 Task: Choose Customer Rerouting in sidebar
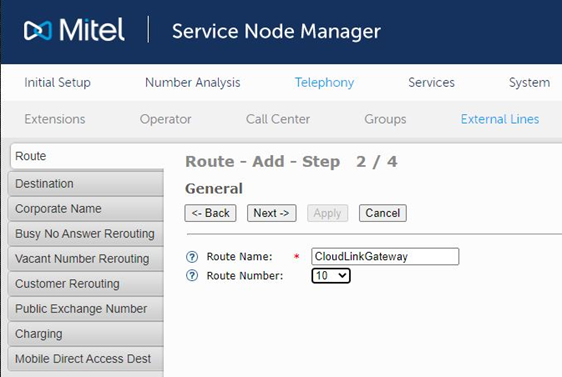pos(86,284)
